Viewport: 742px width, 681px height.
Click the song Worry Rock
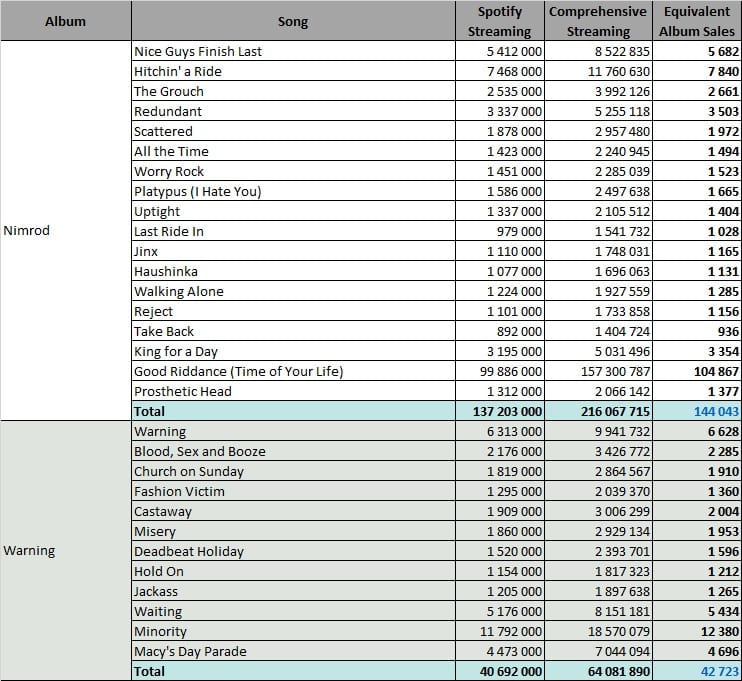(x=293, y=171)
